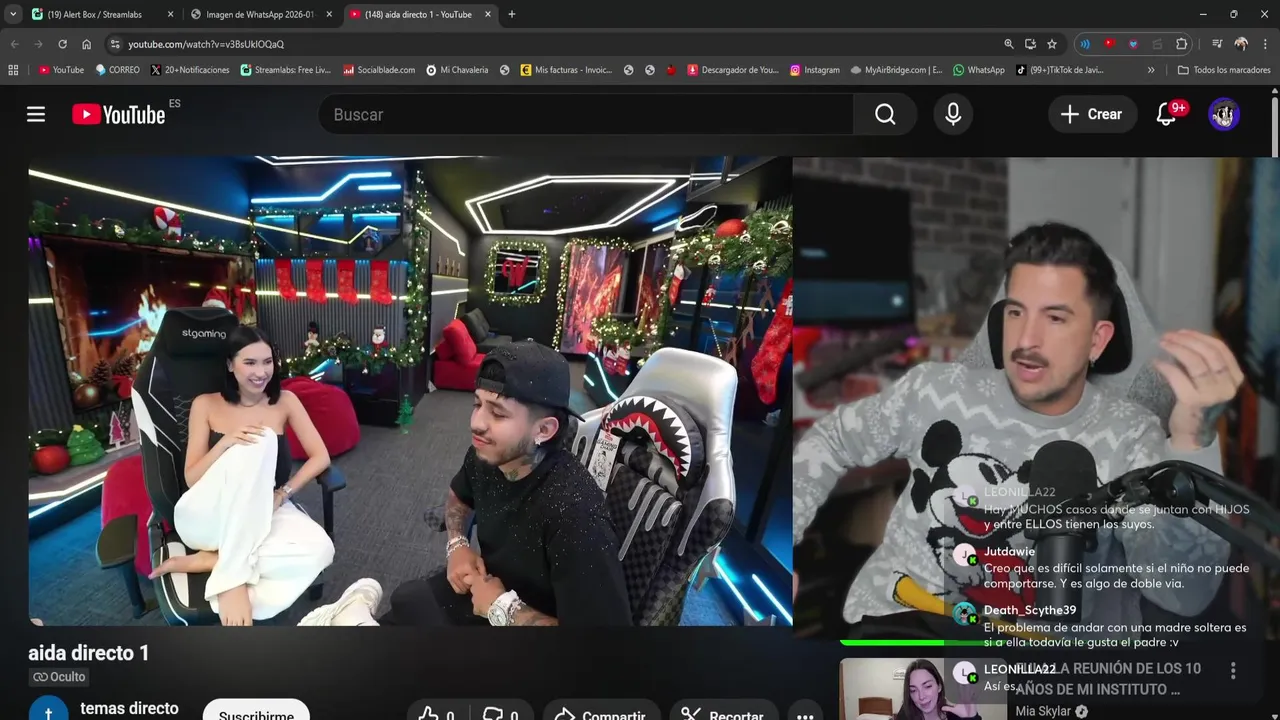Bookmark this page with the star
This screenshot has height=720, width=1280.
point(1052,44)
